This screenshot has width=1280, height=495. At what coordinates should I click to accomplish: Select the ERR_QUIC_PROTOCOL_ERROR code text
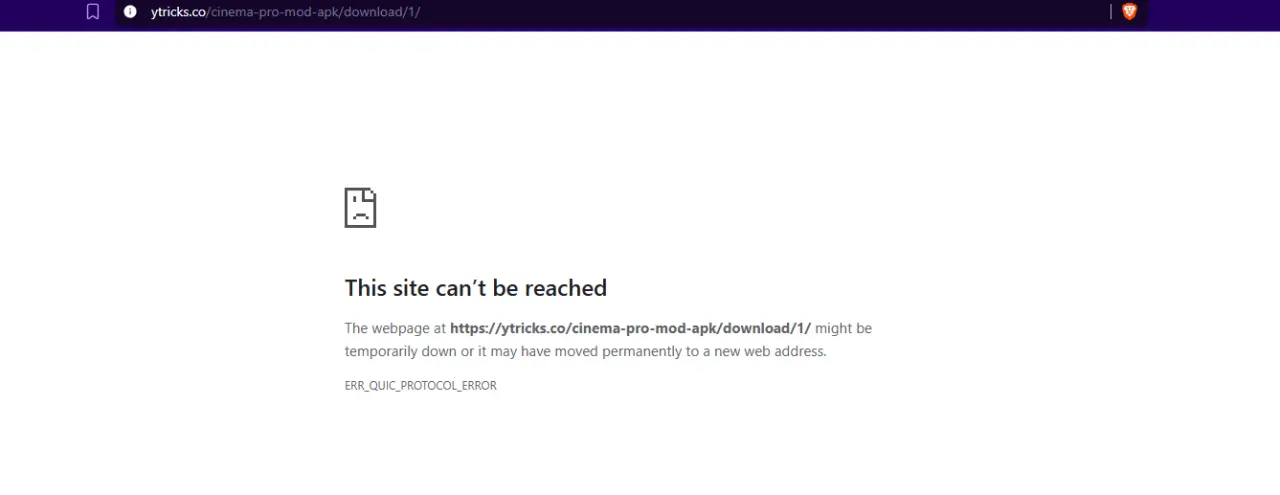[x=420, y=385]
